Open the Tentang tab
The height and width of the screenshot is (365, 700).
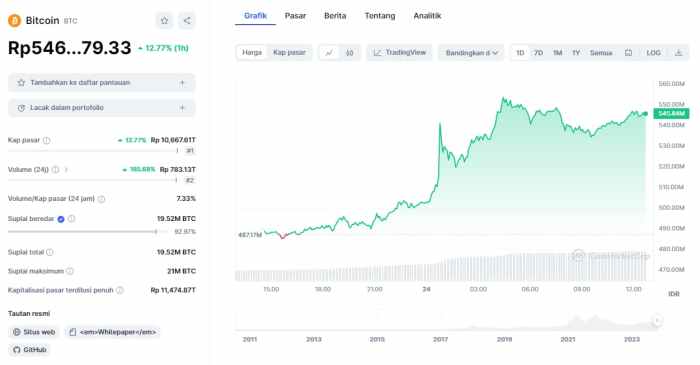380,16
